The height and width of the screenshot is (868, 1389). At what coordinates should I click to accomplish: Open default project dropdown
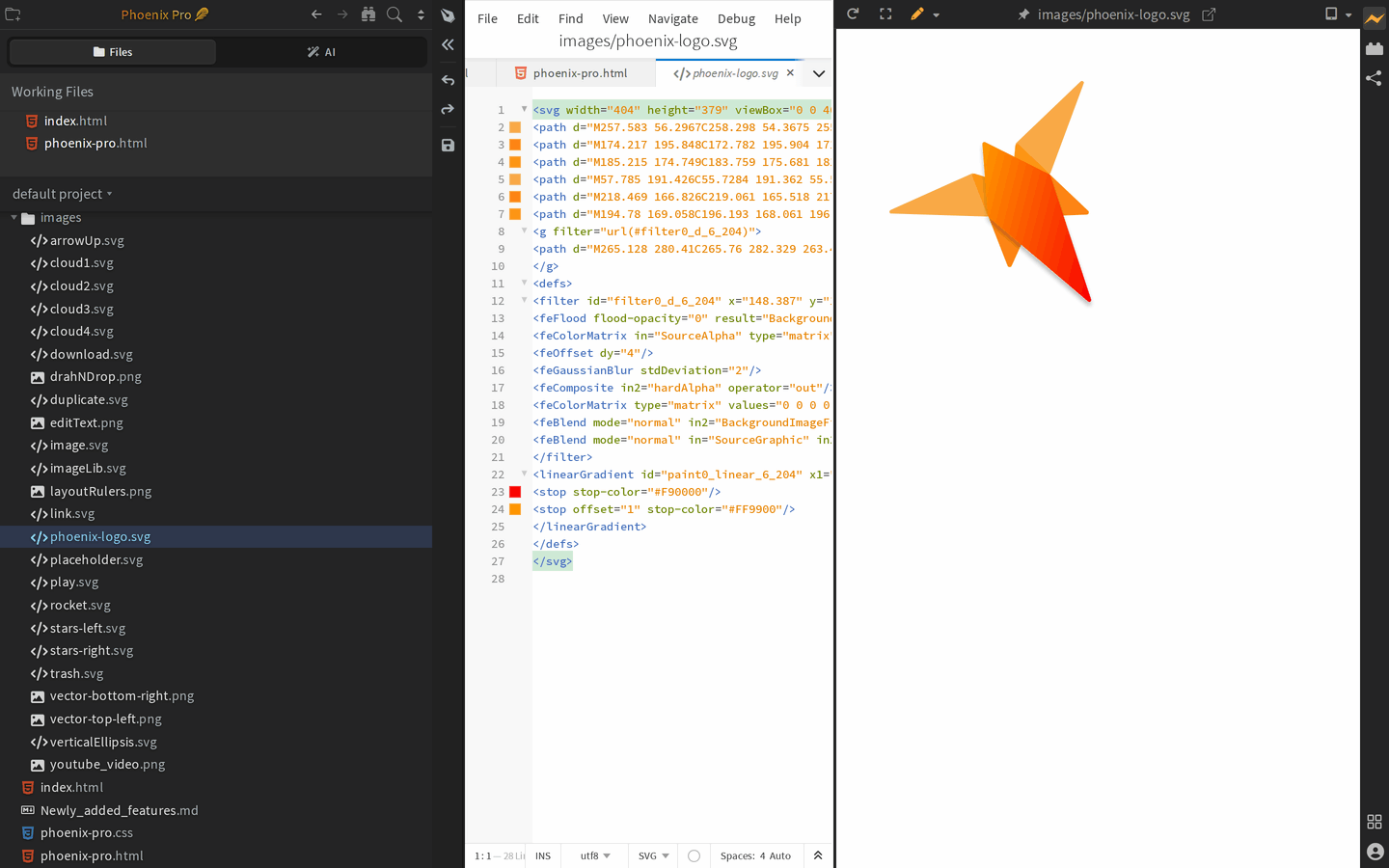click(x=63, y=194)
